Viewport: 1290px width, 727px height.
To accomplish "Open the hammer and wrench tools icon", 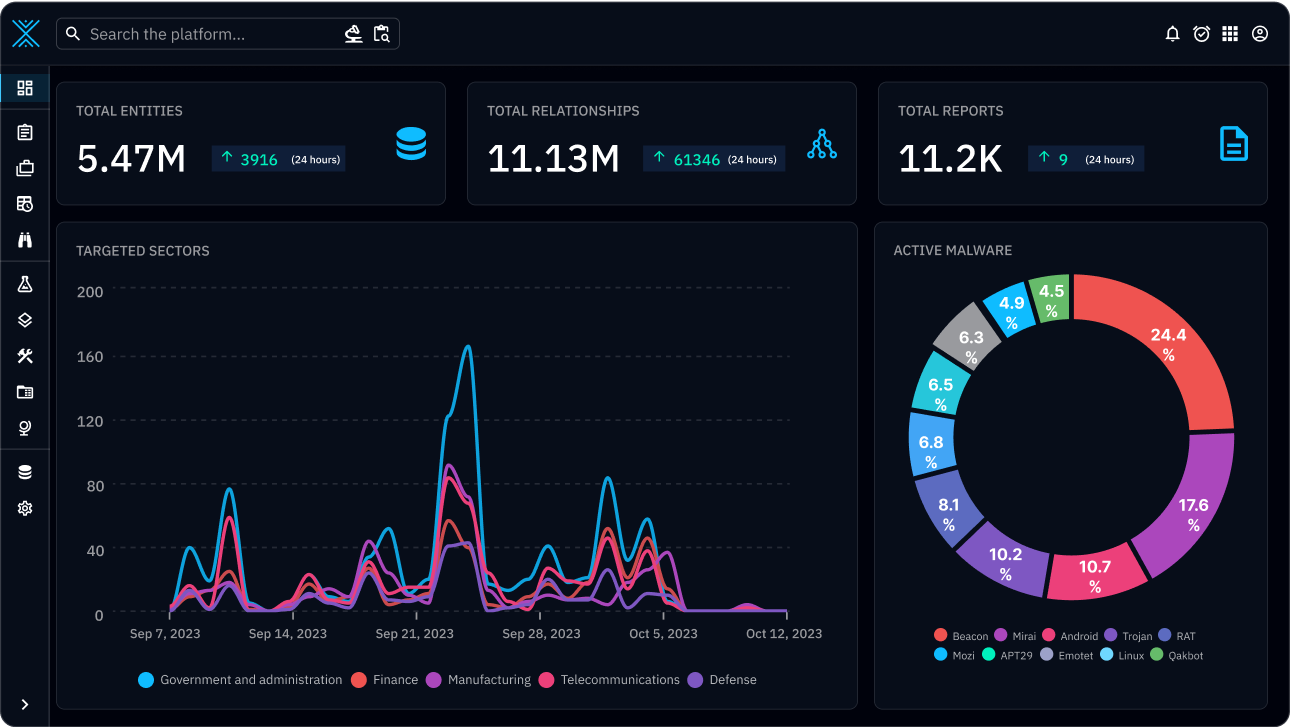I will (25, 356).
